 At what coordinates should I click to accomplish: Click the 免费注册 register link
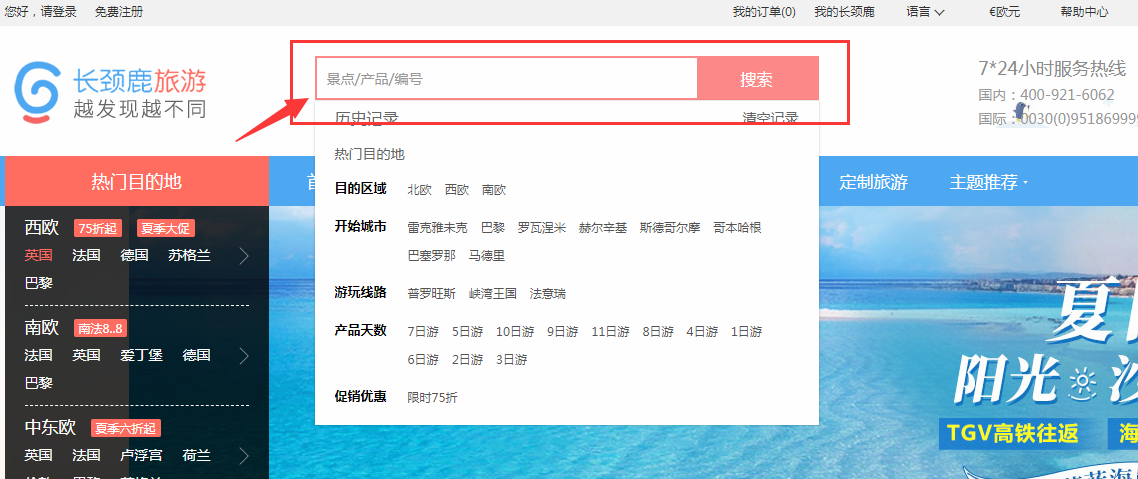point(119,12)
